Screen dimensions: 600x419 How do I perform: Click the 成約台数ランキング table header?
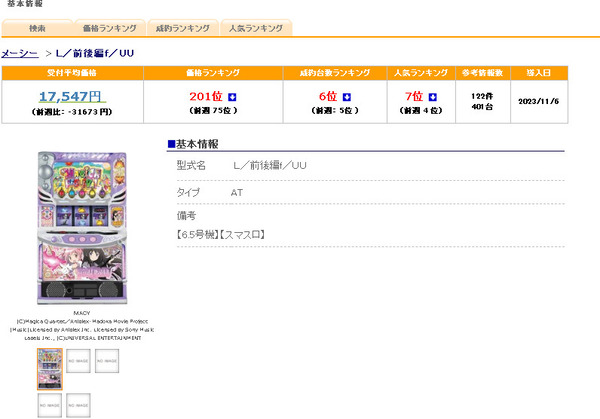335,73
